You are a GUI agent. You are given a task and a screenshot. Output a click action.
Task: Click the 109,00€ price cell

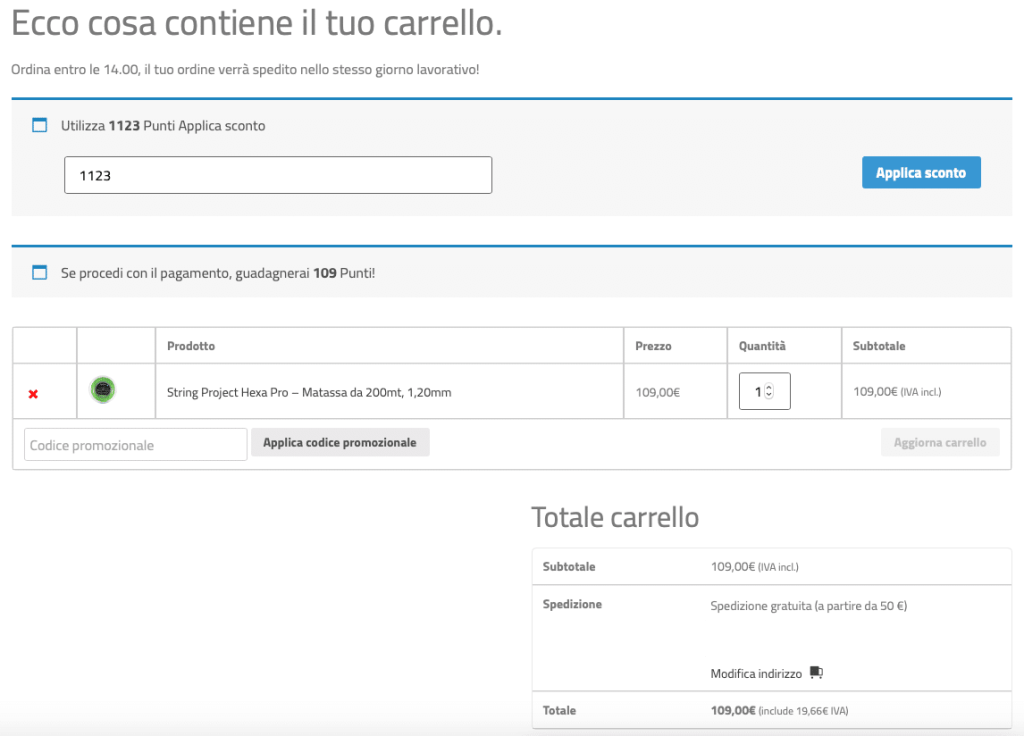pos(658,392)
